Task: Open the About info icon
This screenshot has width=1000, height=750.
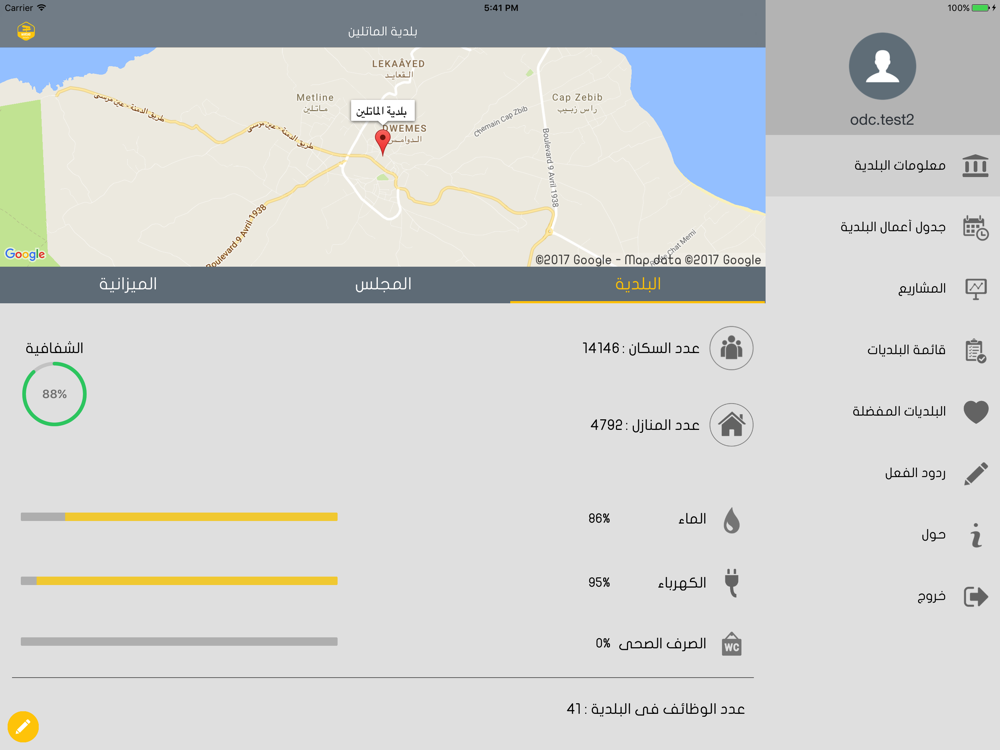Action: coord(976,535)
